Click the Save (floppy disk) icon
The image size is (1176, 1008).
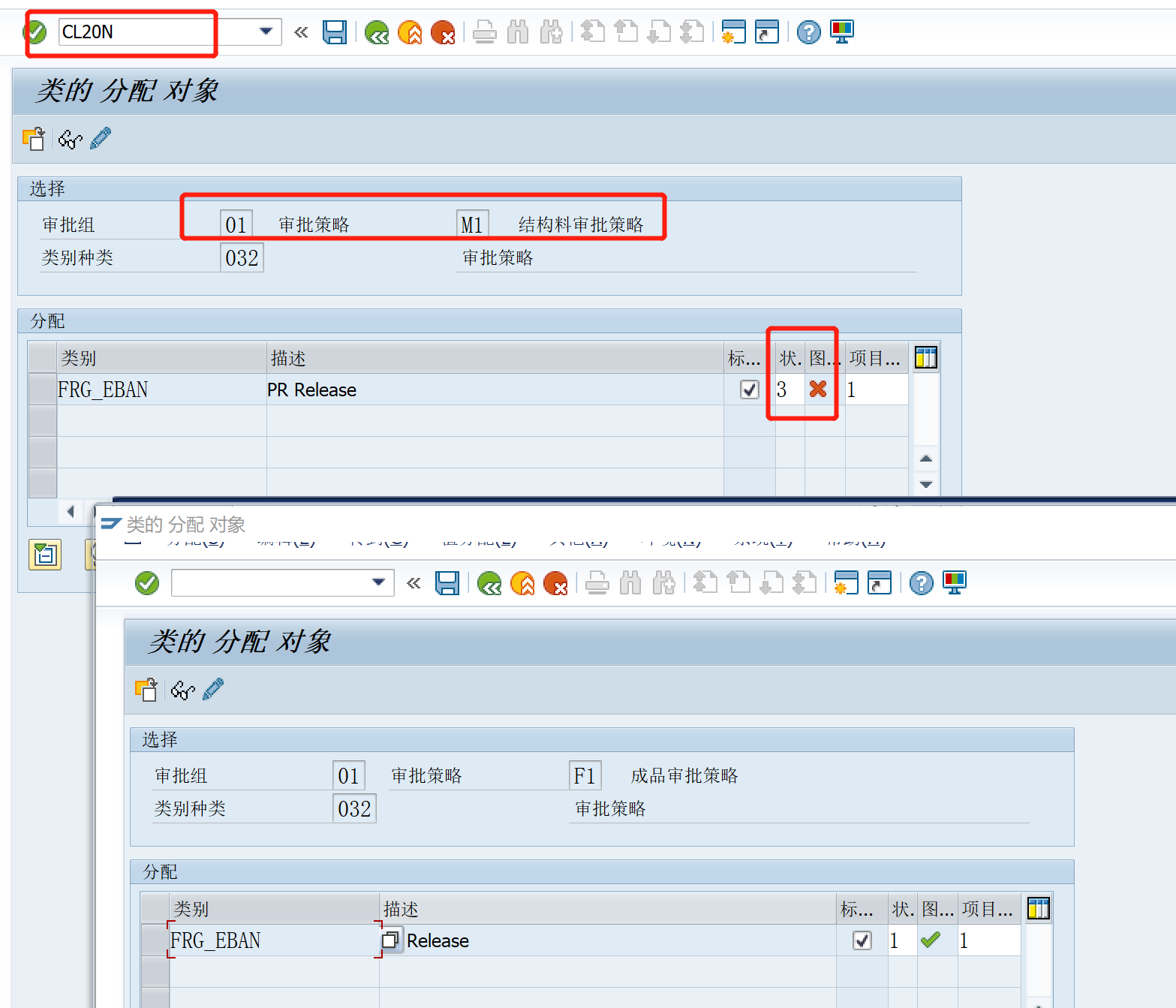pyautogui.click(x=335, y=32)
